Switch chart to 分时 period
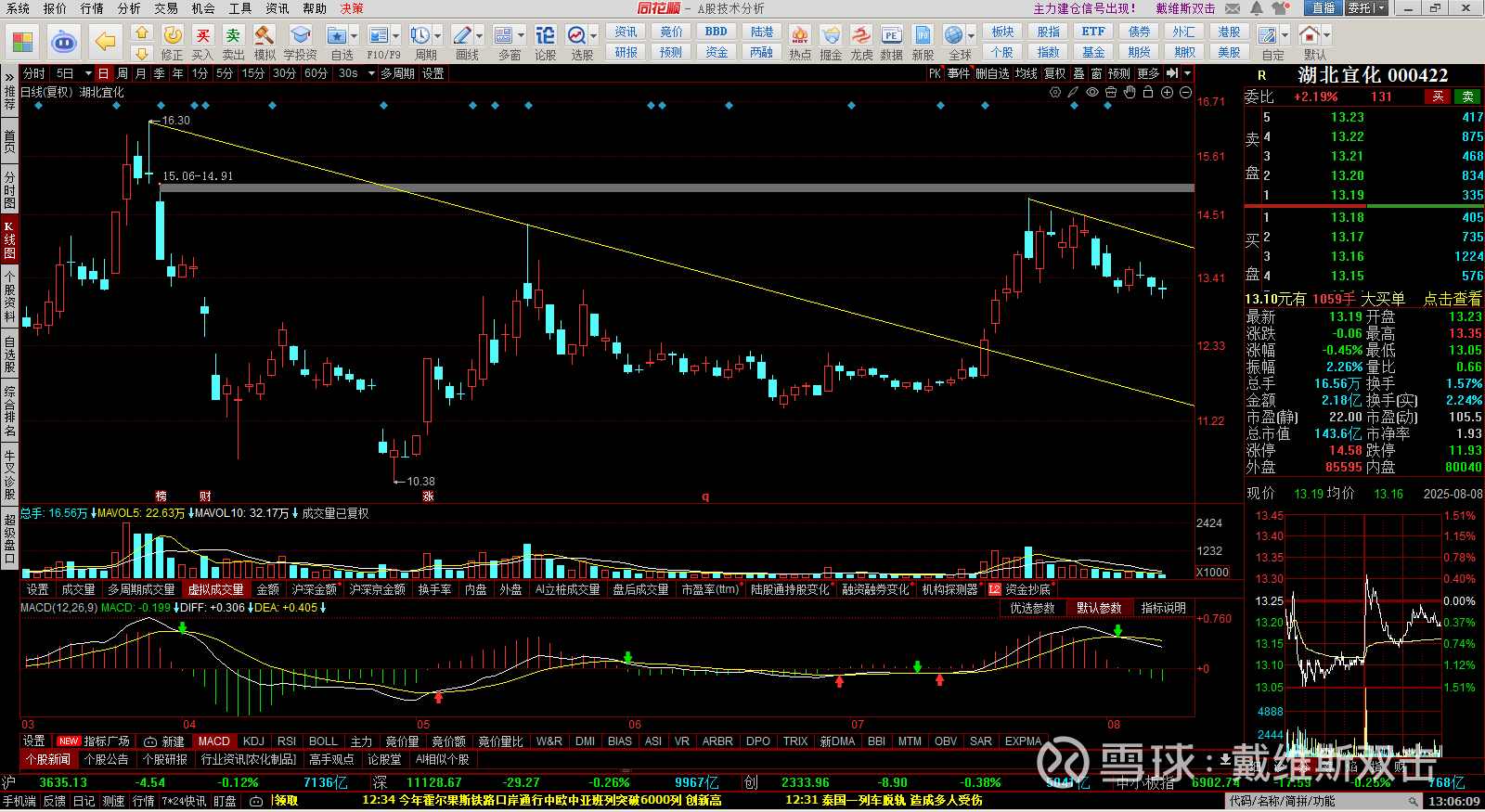The width and height of the screenshot is (1485, 812). [34, 73]
